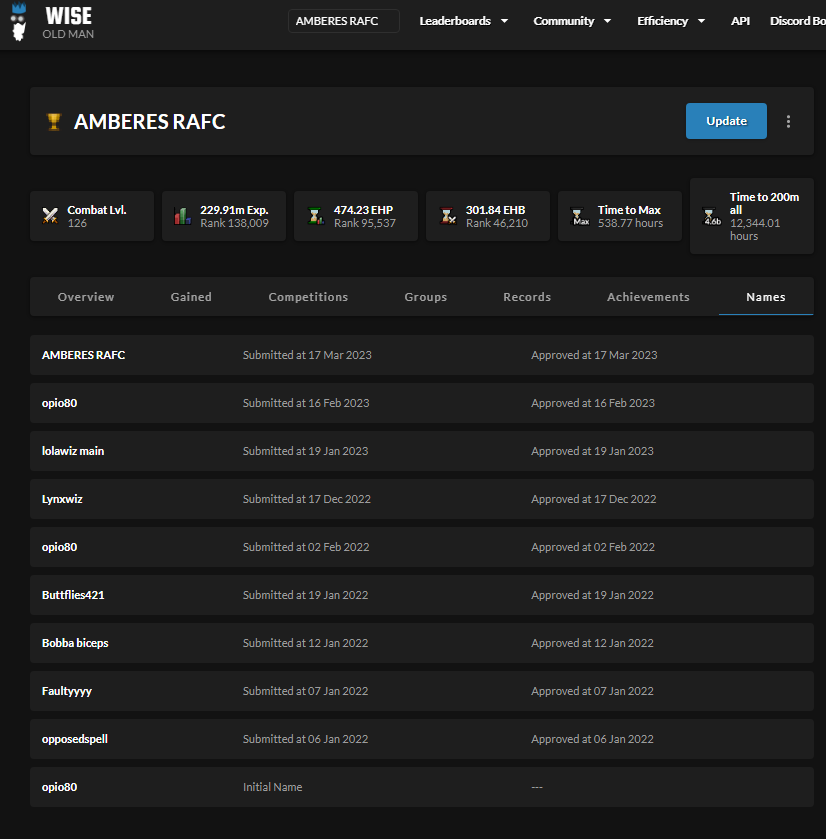The width and height of the screenshot is (826, 839).
Task: Open the Achievements tab
Action: [648, 297]
